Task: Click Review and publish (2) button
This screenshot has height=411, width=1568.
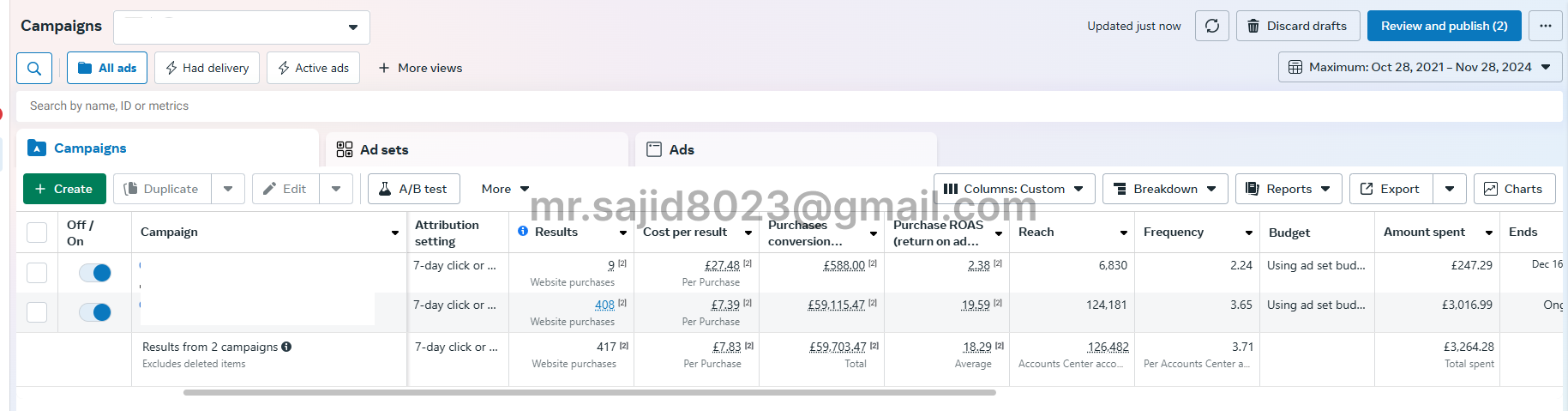Action: coord(1444,26)
